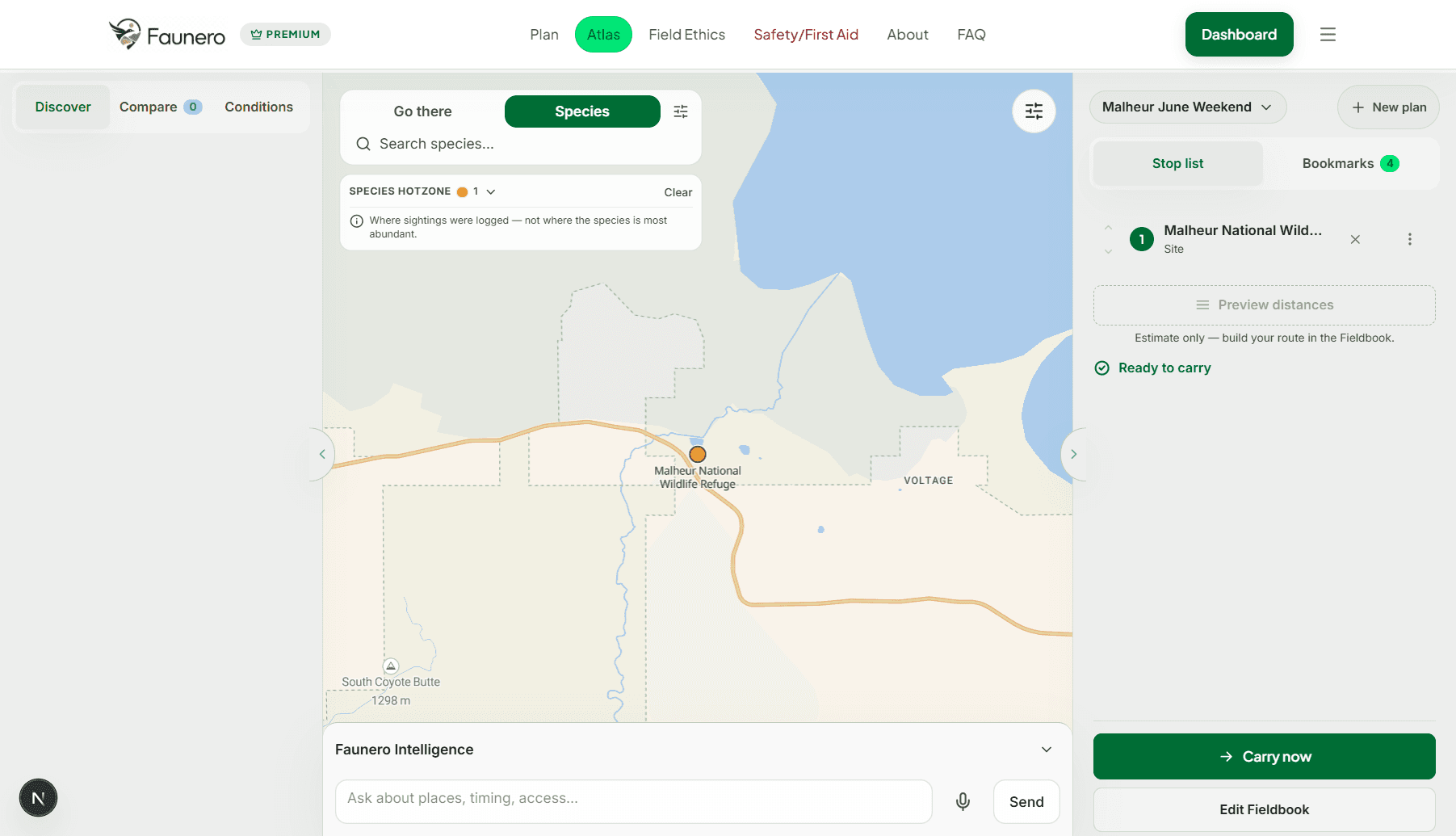Open the hamburger menu icon

pos(1328,35)
